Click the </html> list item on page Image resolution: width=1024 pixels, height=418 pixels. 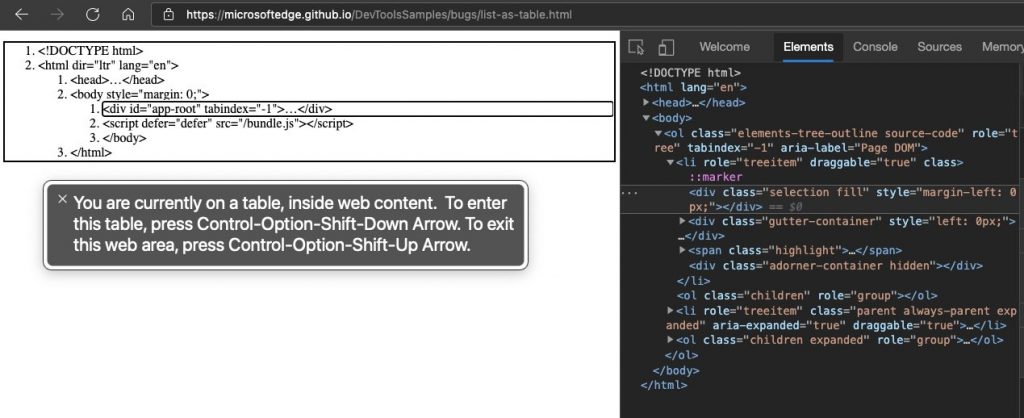point(91,152)
